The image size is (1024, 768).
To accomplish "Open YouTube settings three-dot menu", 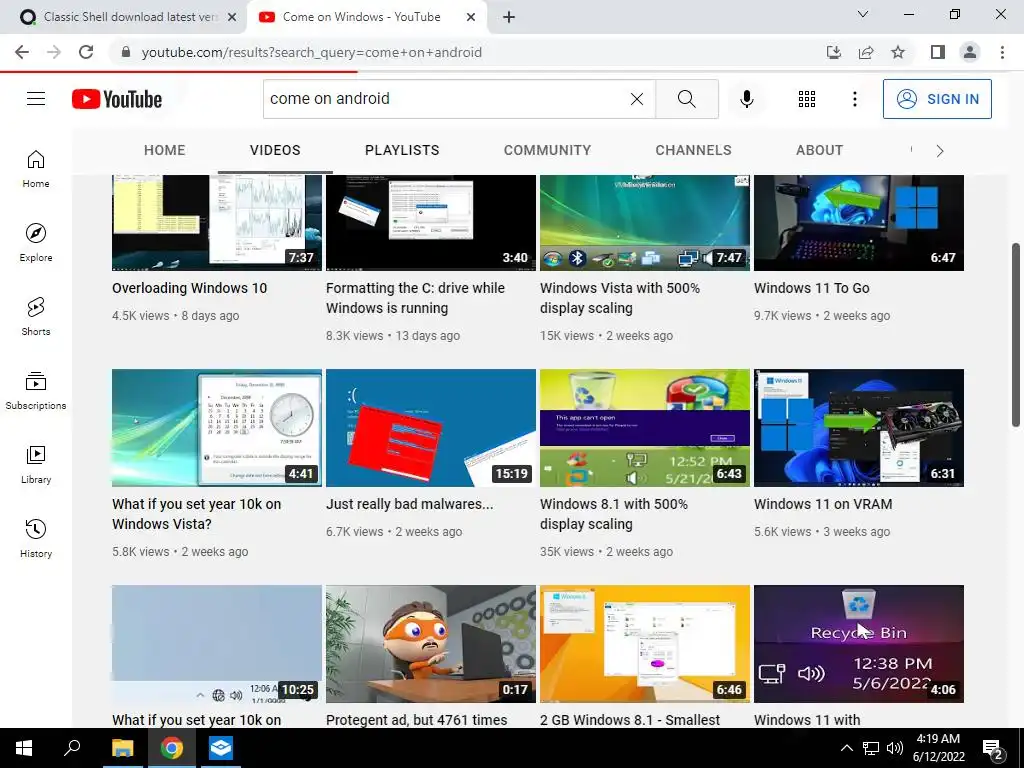I will tap(854, 99).
